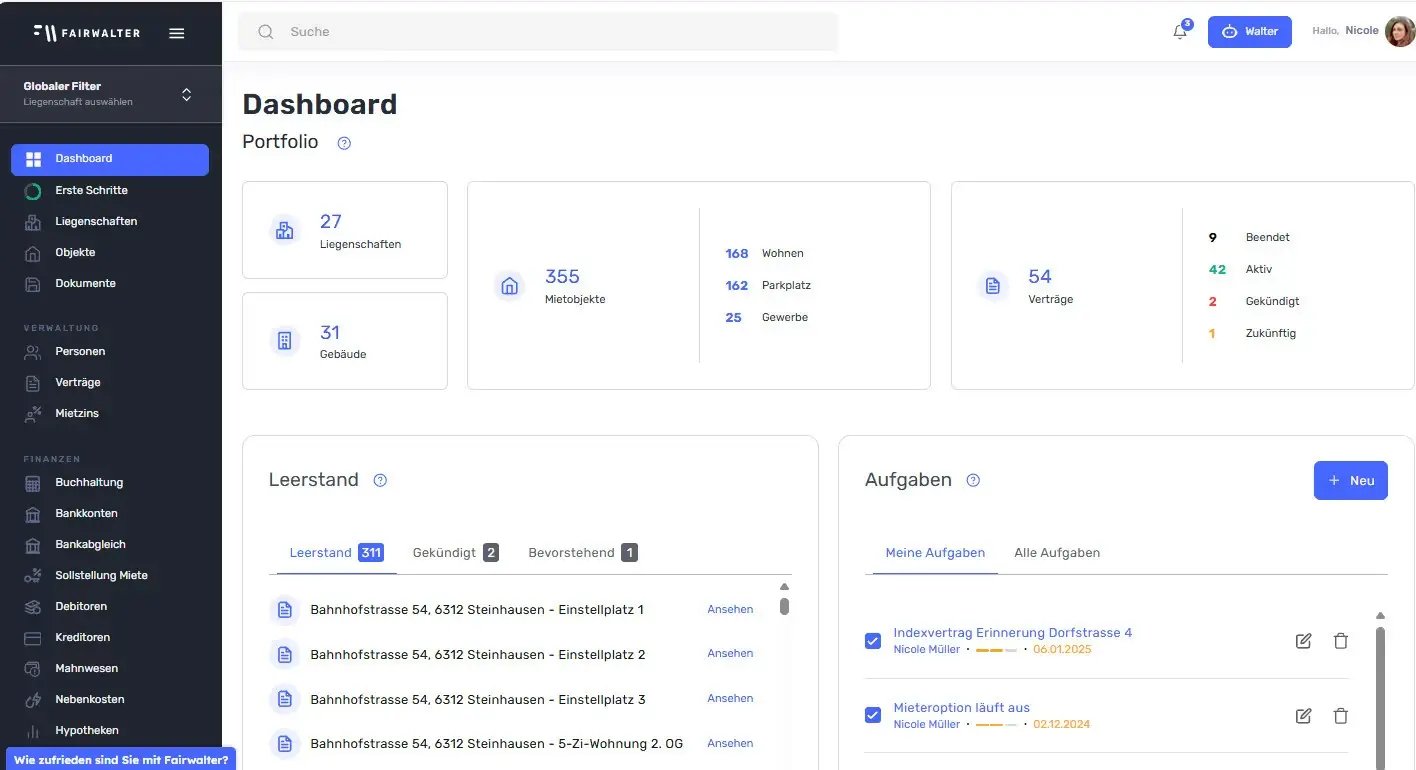Image resolution: width=1416 pixels, height=770 pixels.
Task: Click the hamburger menu icon
Action: [177, 33]
